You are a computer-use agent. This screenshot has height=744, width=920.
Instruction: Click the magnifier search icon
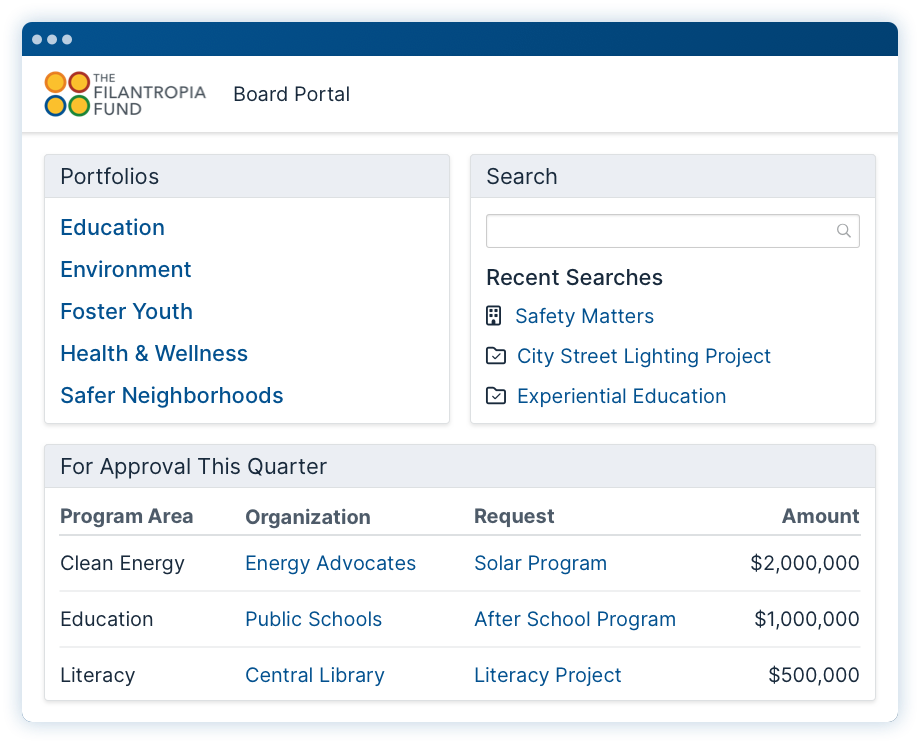tap(843, 231)
